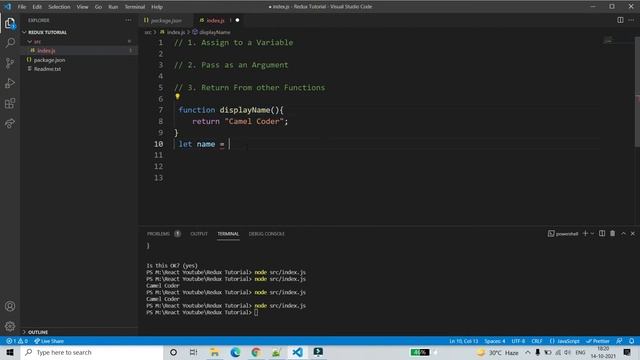The image size is (640, 360).
Task: Open File Explorer from taskbar
Action: tap(214, 352)
